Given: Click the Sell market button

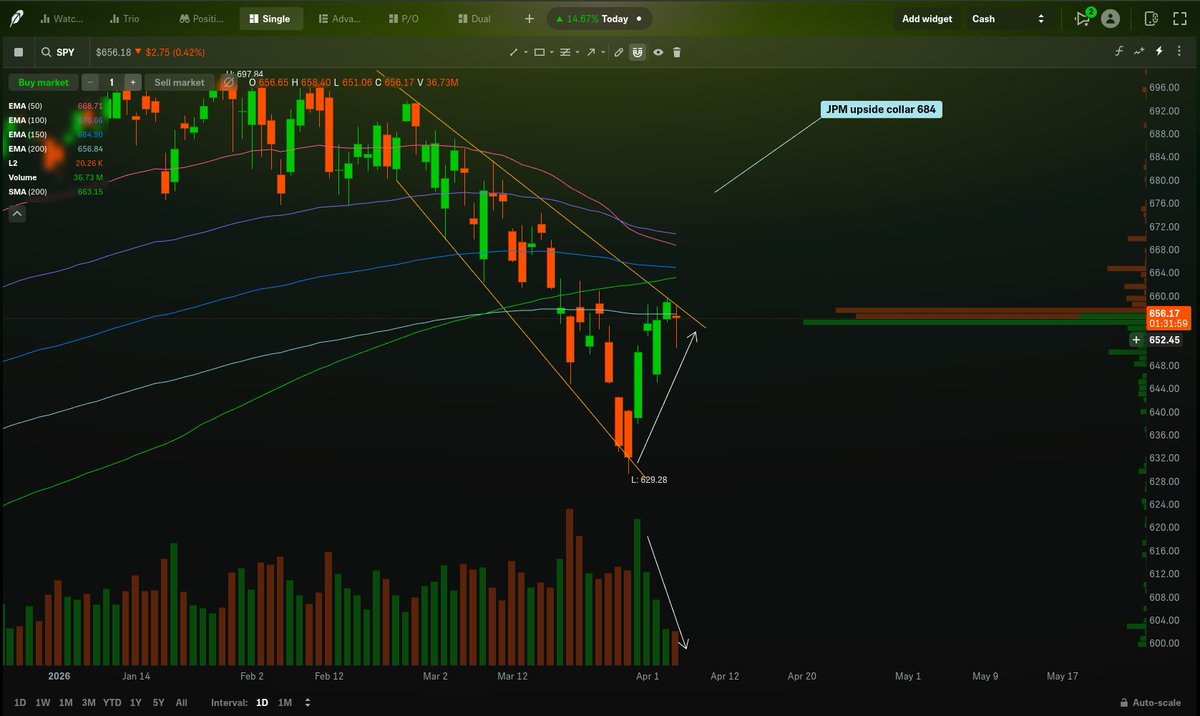Looking at the screenshot, I should (179, 83).
